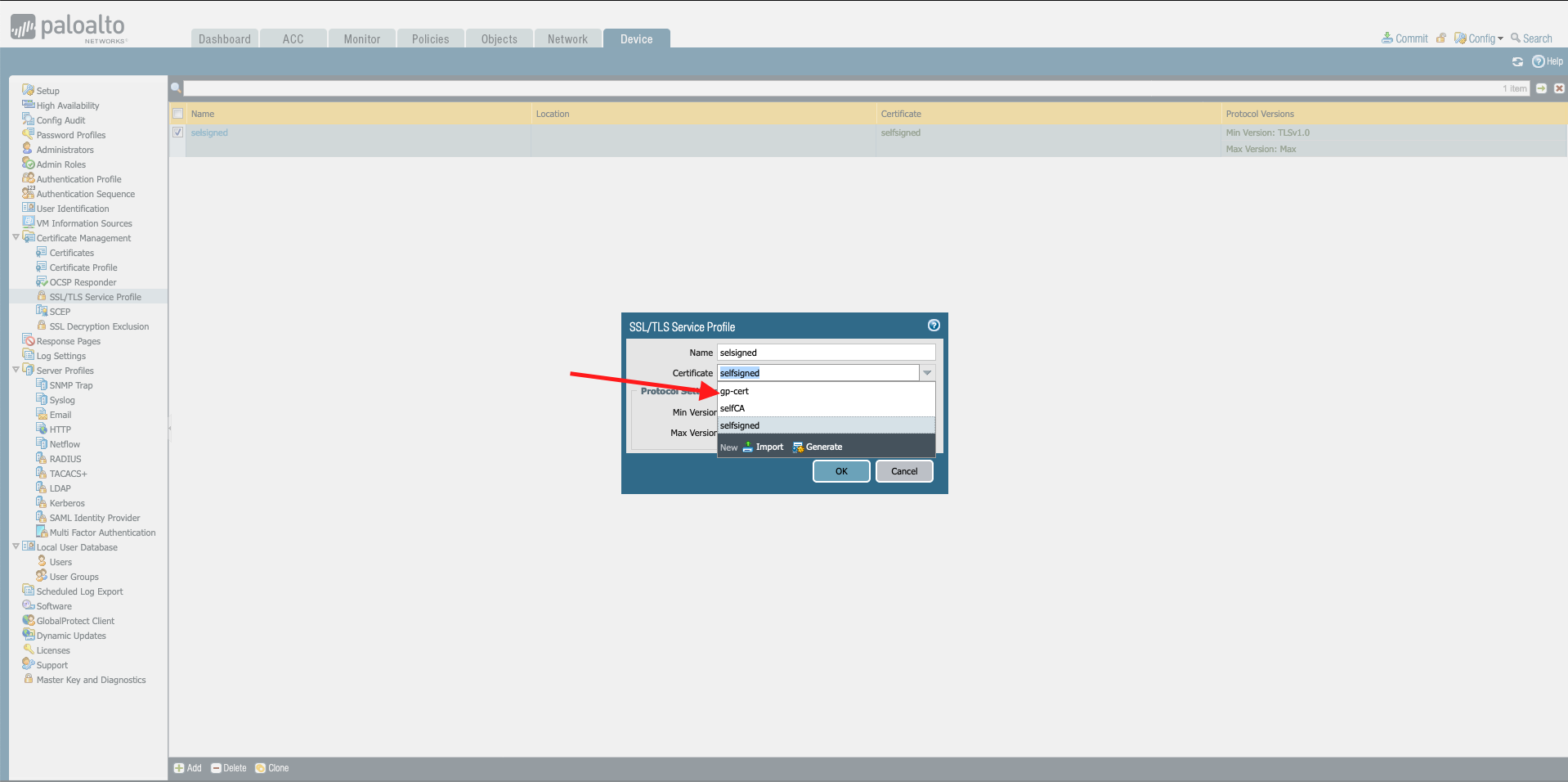Image resolution: width=1568 pixels, height=782 pixels.
Task: Click the Licenses key icon
Action: 28,649
